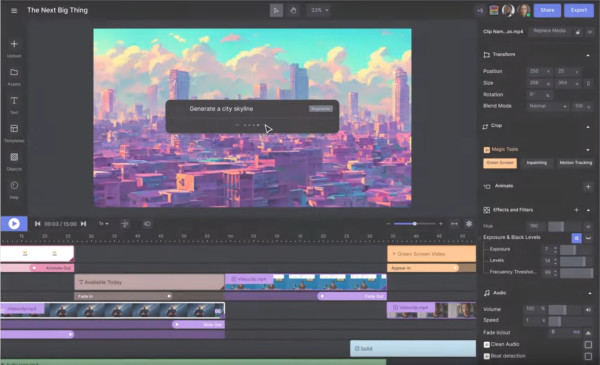Zoom in the timeline with plus

click(x=440, y=223)
